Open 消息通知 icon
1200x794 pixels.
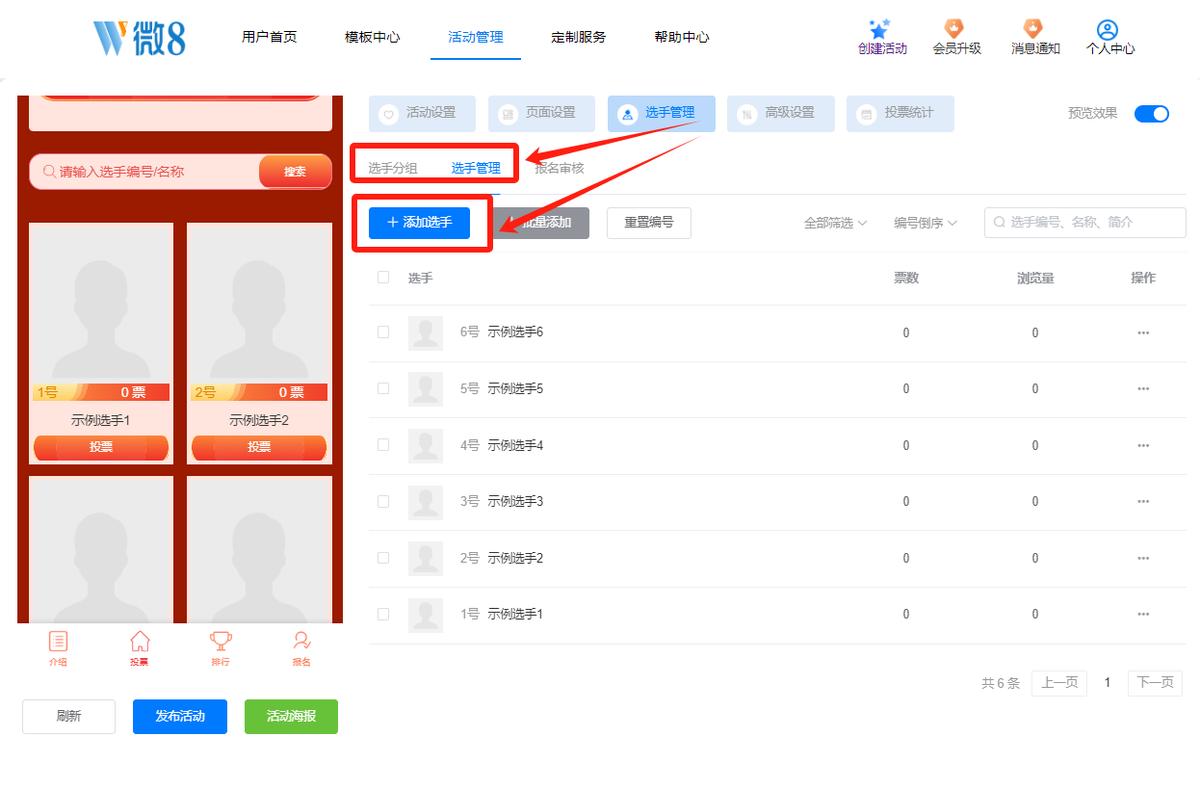pos(1032,28)
